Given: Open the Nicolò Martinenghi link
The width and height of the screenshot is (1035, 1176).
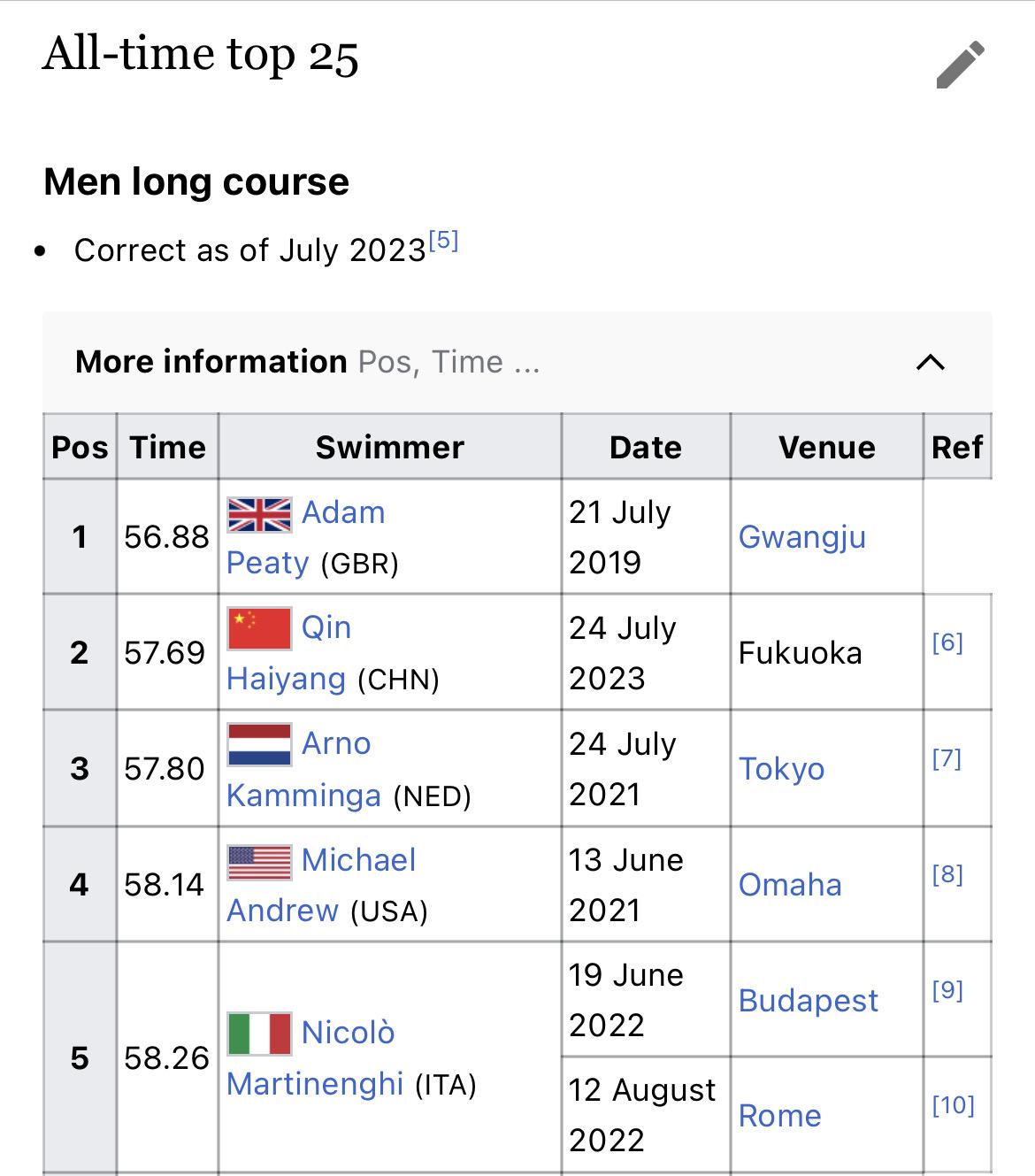Looking at the screenshot, I should tap(315, 1058).
